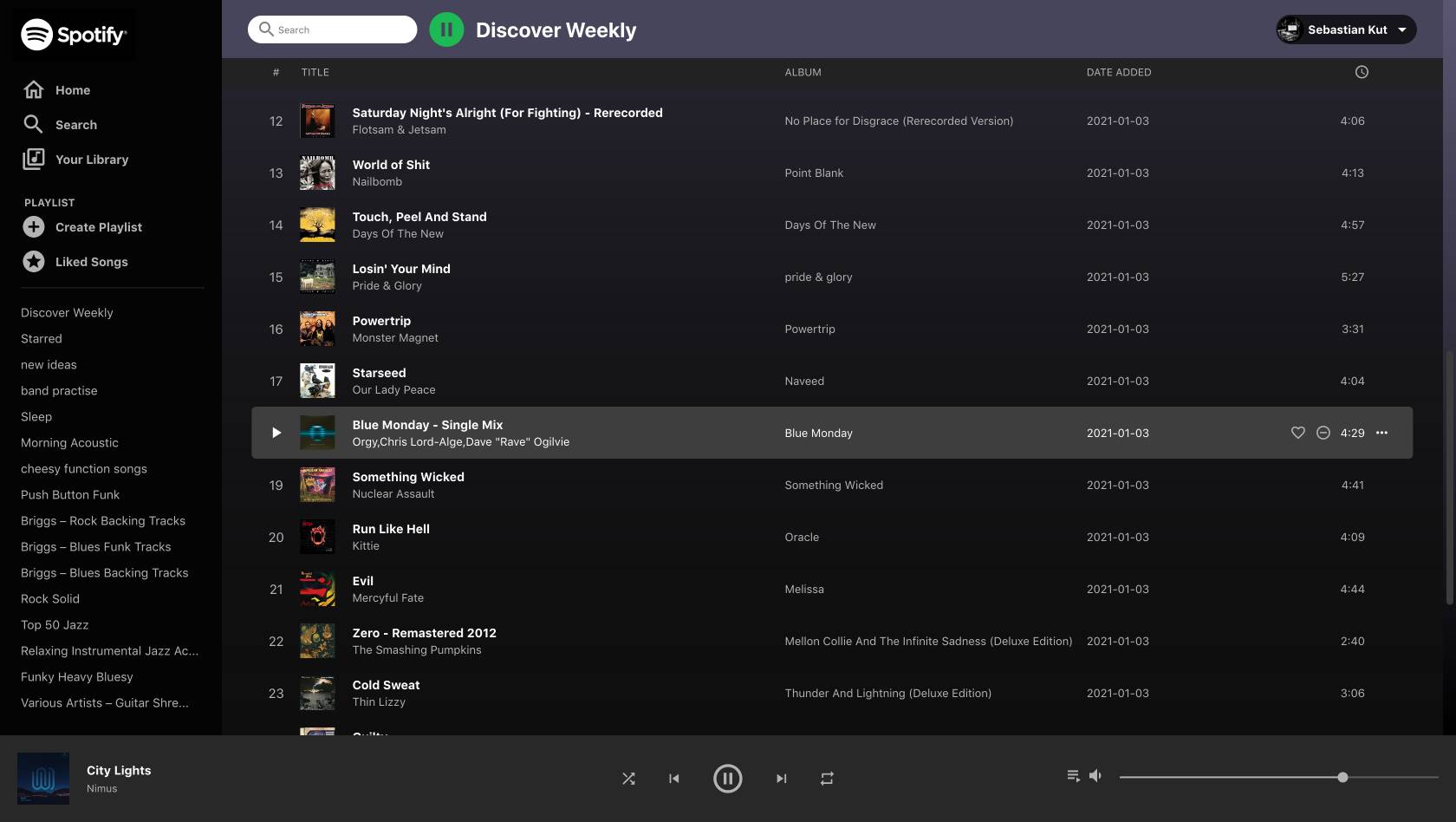Like Blue Monday with the heart icon
Viewport: 1456px width, 822px height.
1297,433
